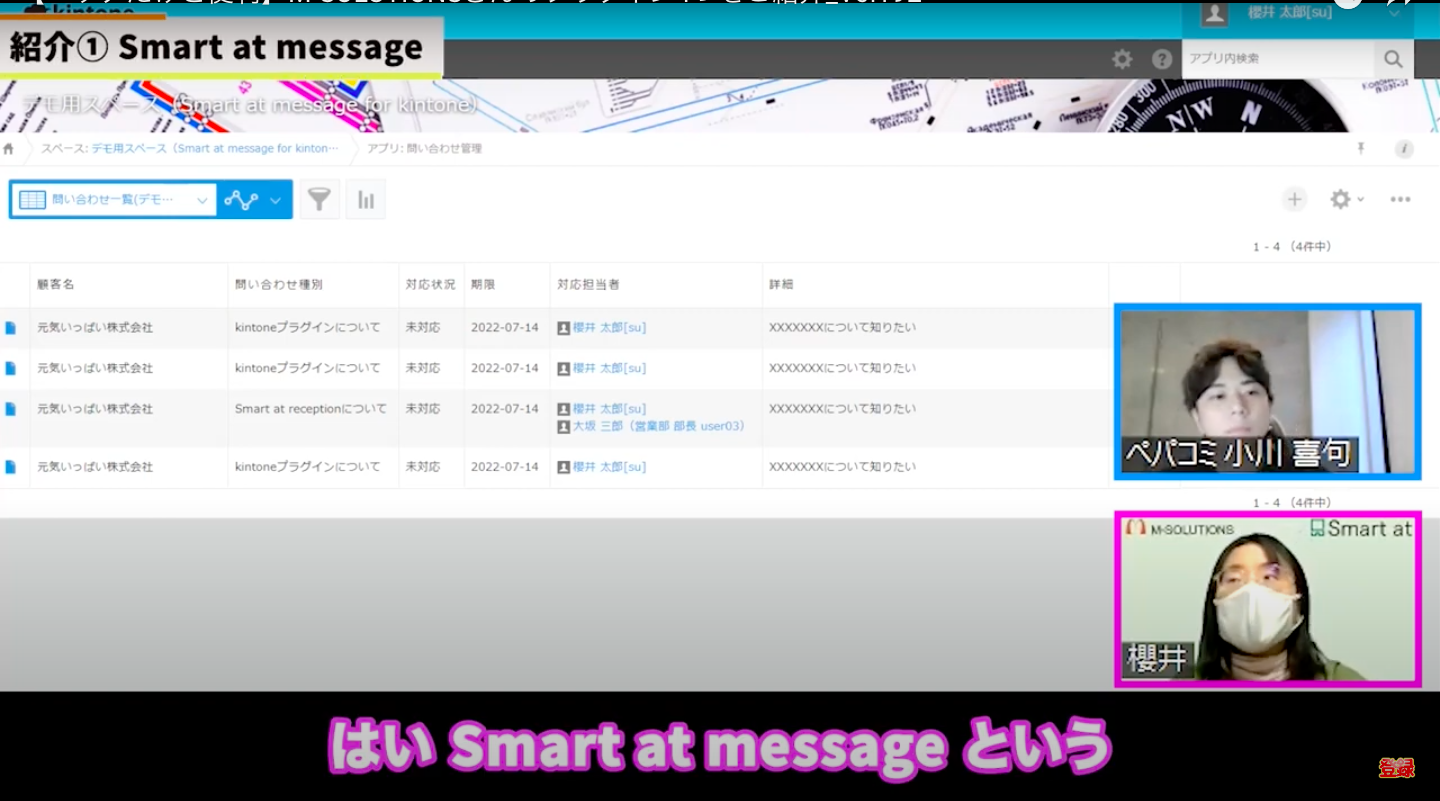Image resolution: width=1440 pixels, height=801 pixels.
Task: Open first record's detail icon
Action: [x=11, y=328]
